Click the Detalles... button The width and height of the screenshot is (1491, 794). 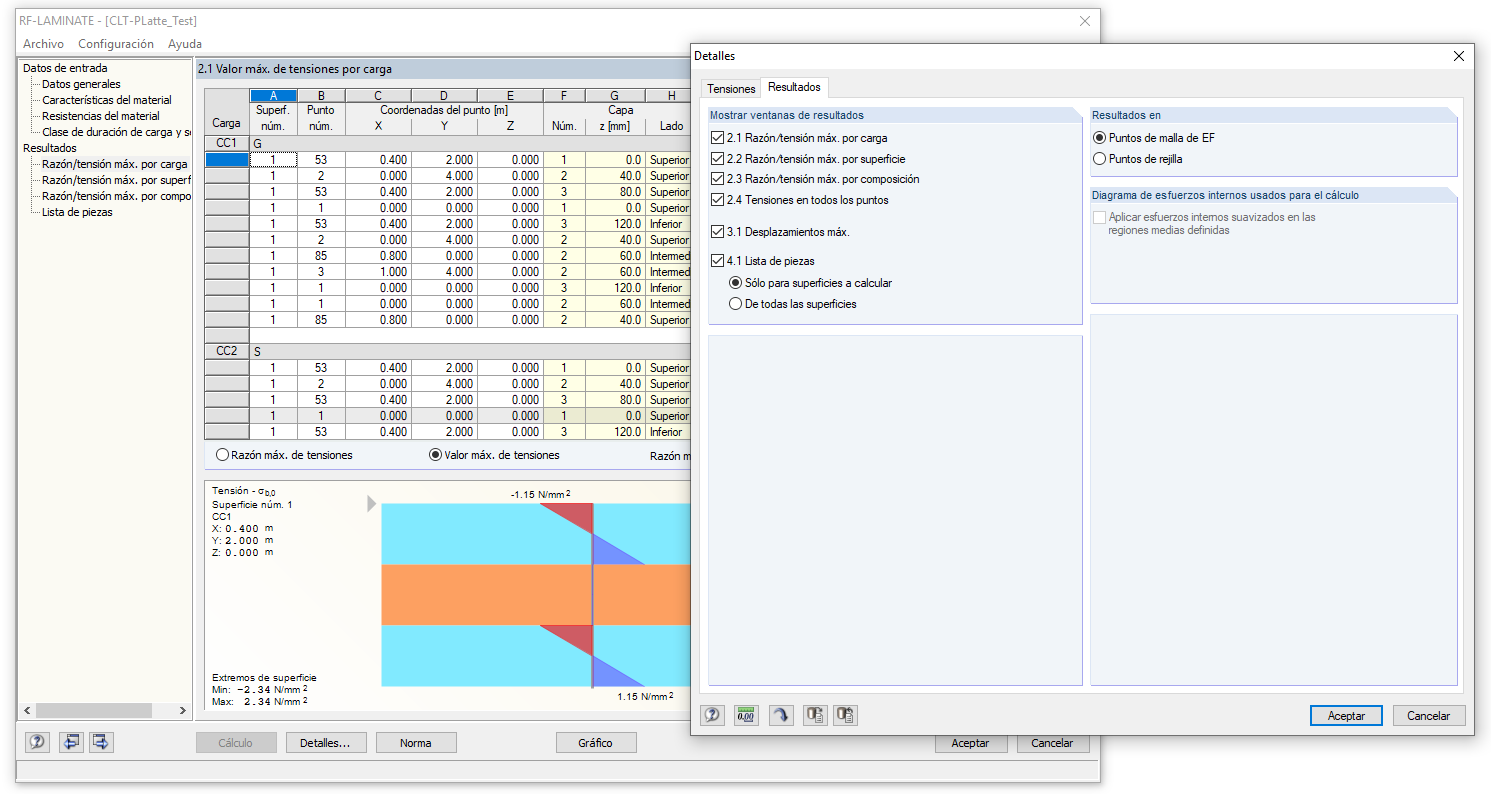[x=326, y=743]
